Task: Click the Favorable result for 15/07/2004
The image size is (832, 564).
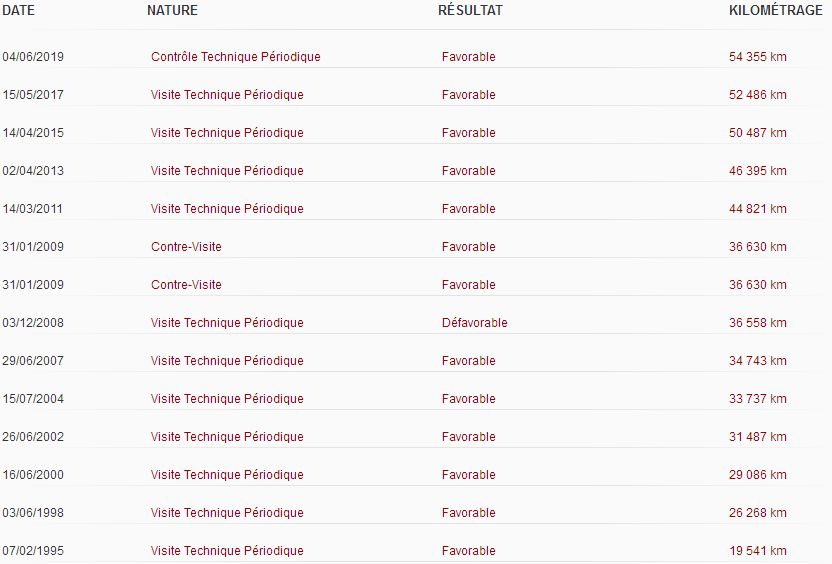Action: tap(468, 399)
